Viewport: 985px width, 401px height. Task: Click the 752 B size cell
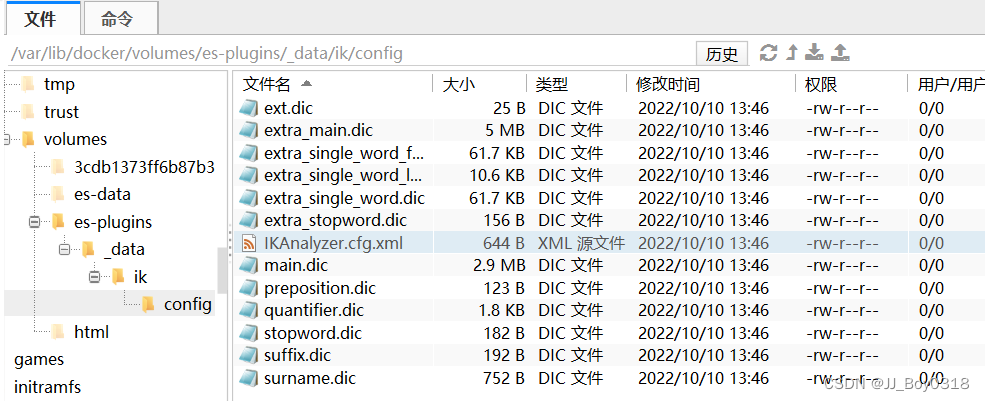504,378
